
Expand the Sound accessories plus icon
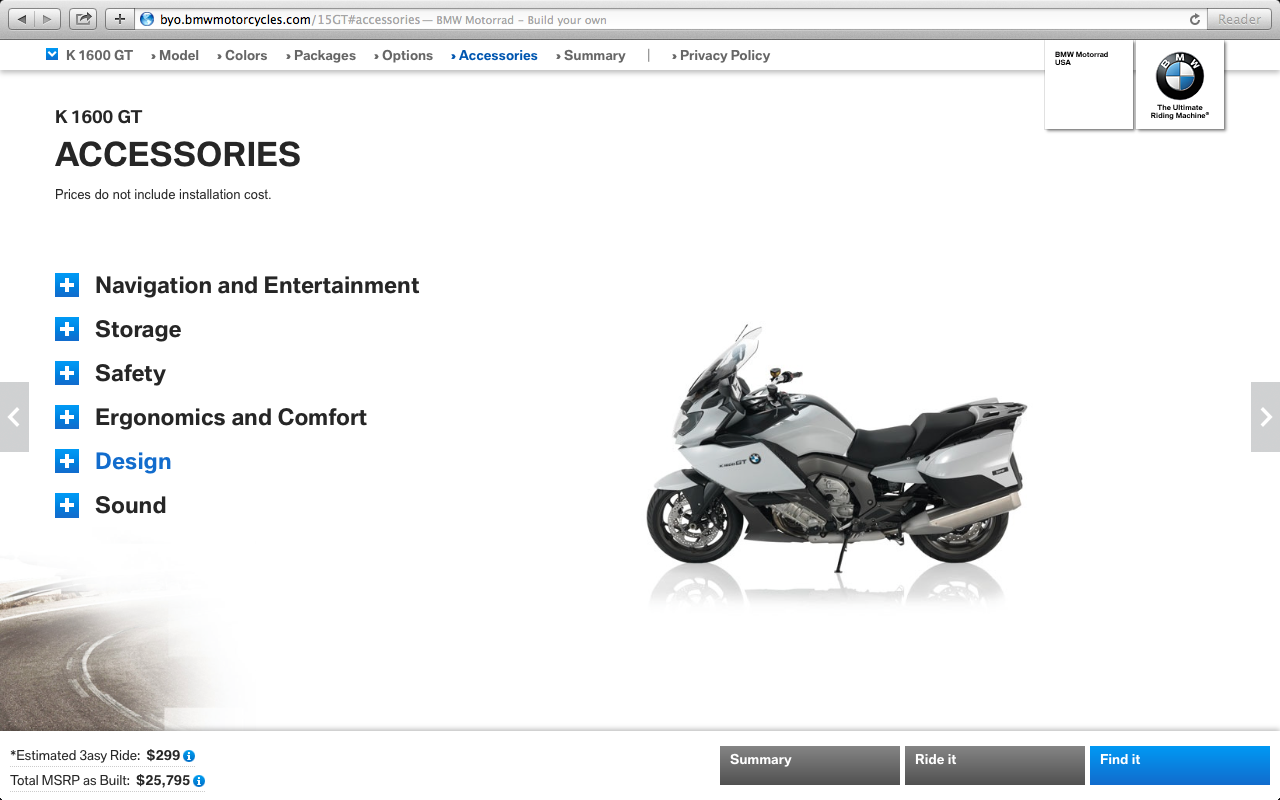tap(67, 505)
